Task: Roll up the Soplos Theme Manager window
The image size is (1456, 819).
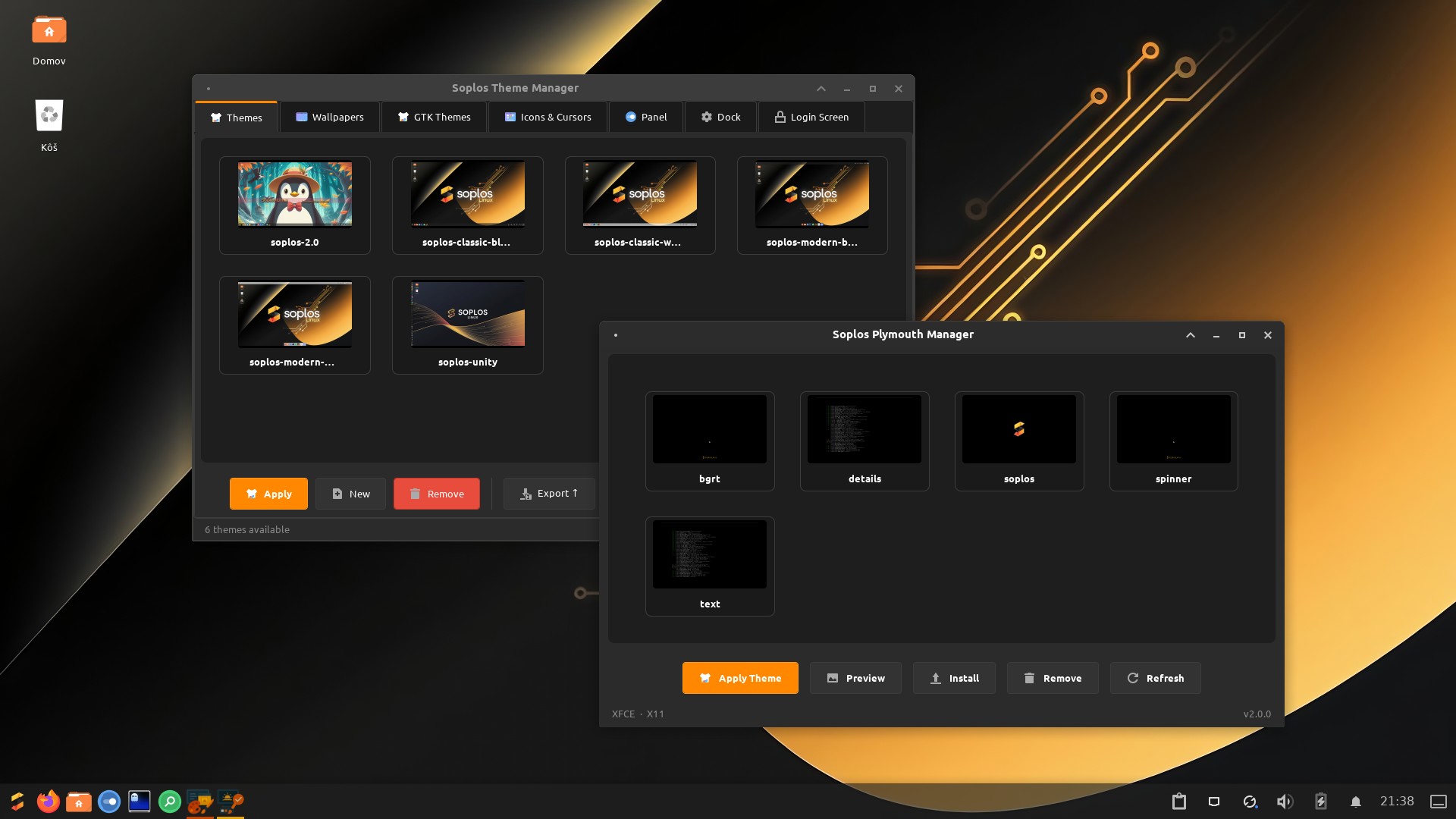Action: pyautogui.click(x=821, y=89)
